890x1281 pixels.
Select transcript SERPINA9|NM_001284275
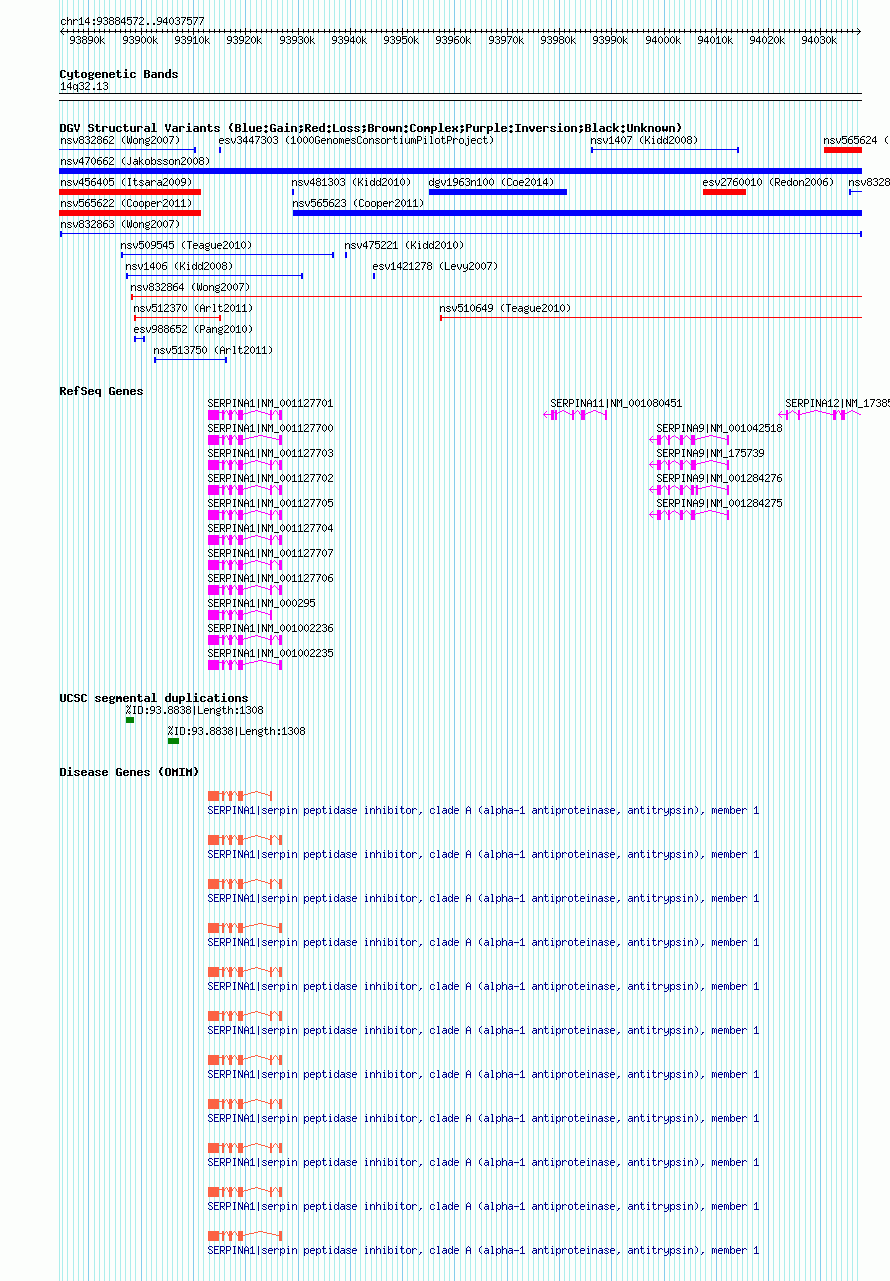click(719, 504)
